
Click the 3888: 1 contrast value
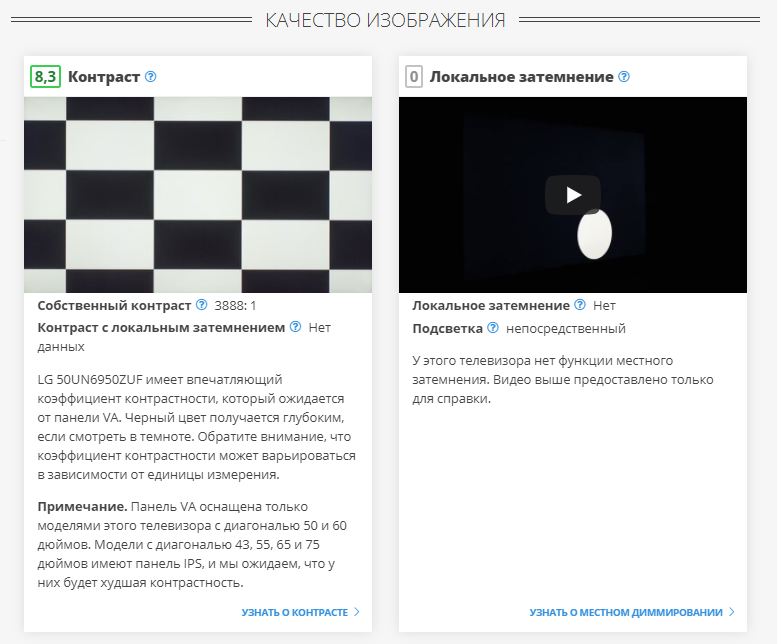[x=237, y=305]
